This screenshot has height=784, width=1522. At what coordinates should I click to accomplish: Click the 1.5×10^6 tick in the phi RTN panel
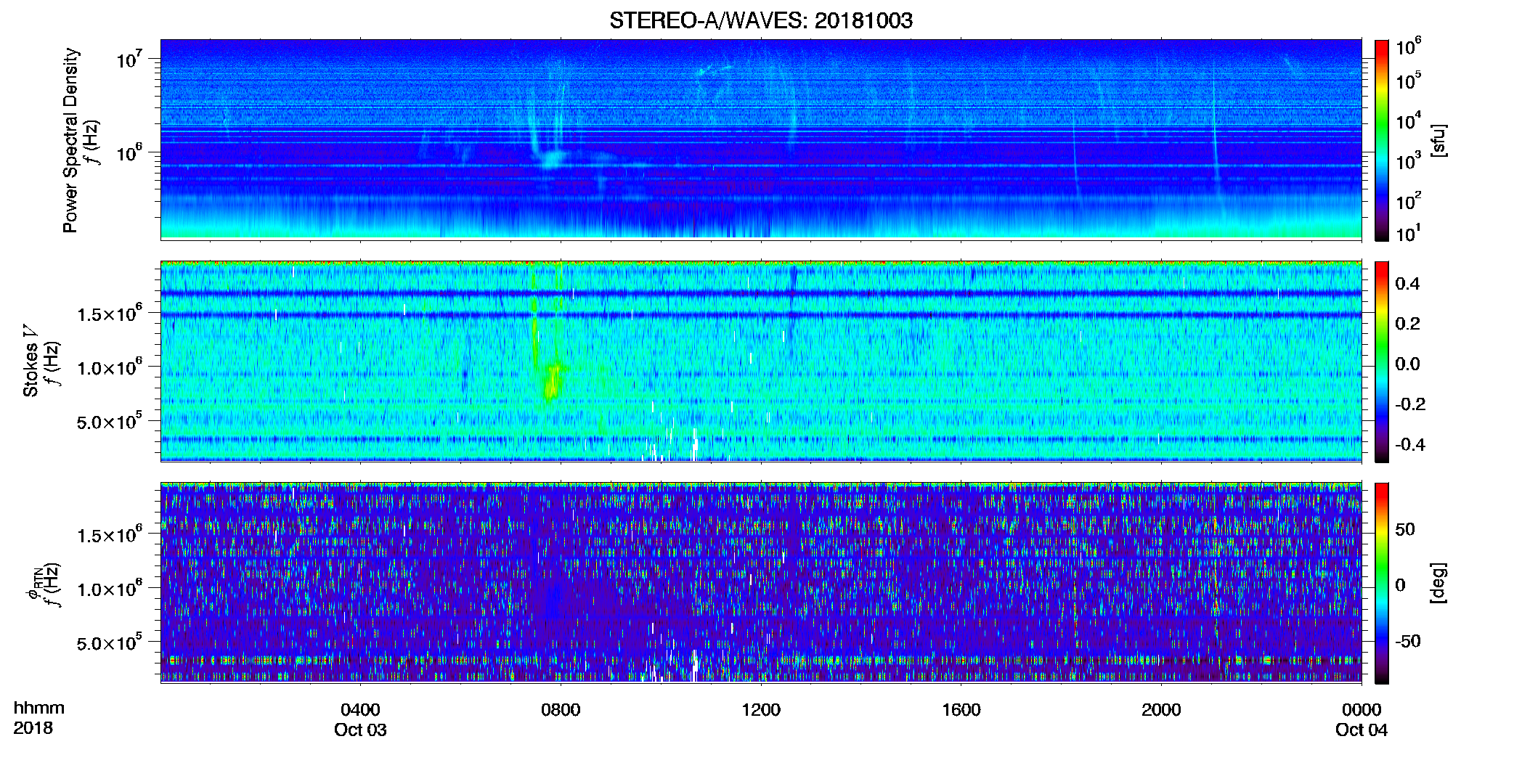110,534
